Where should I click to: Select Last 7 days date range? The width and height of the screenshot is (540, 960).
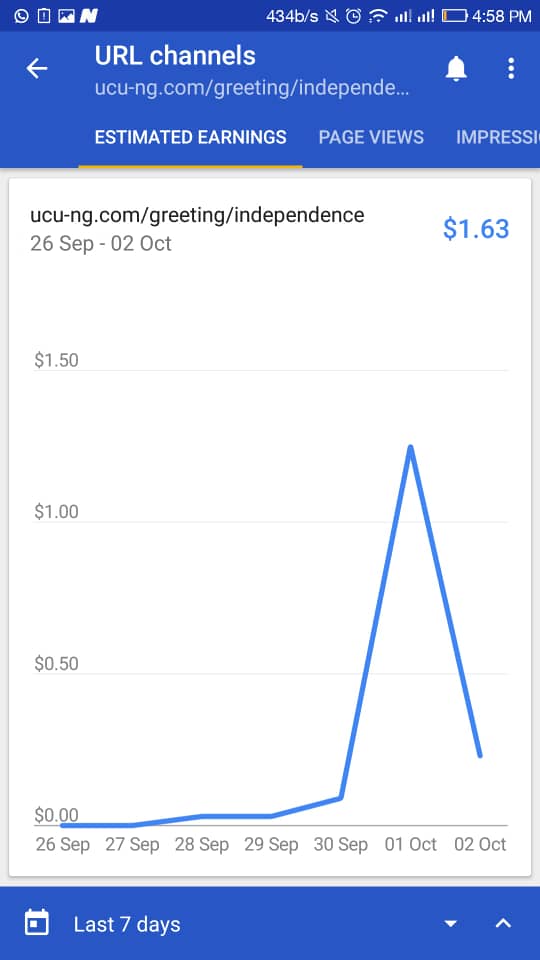click(x=127, y=924)
